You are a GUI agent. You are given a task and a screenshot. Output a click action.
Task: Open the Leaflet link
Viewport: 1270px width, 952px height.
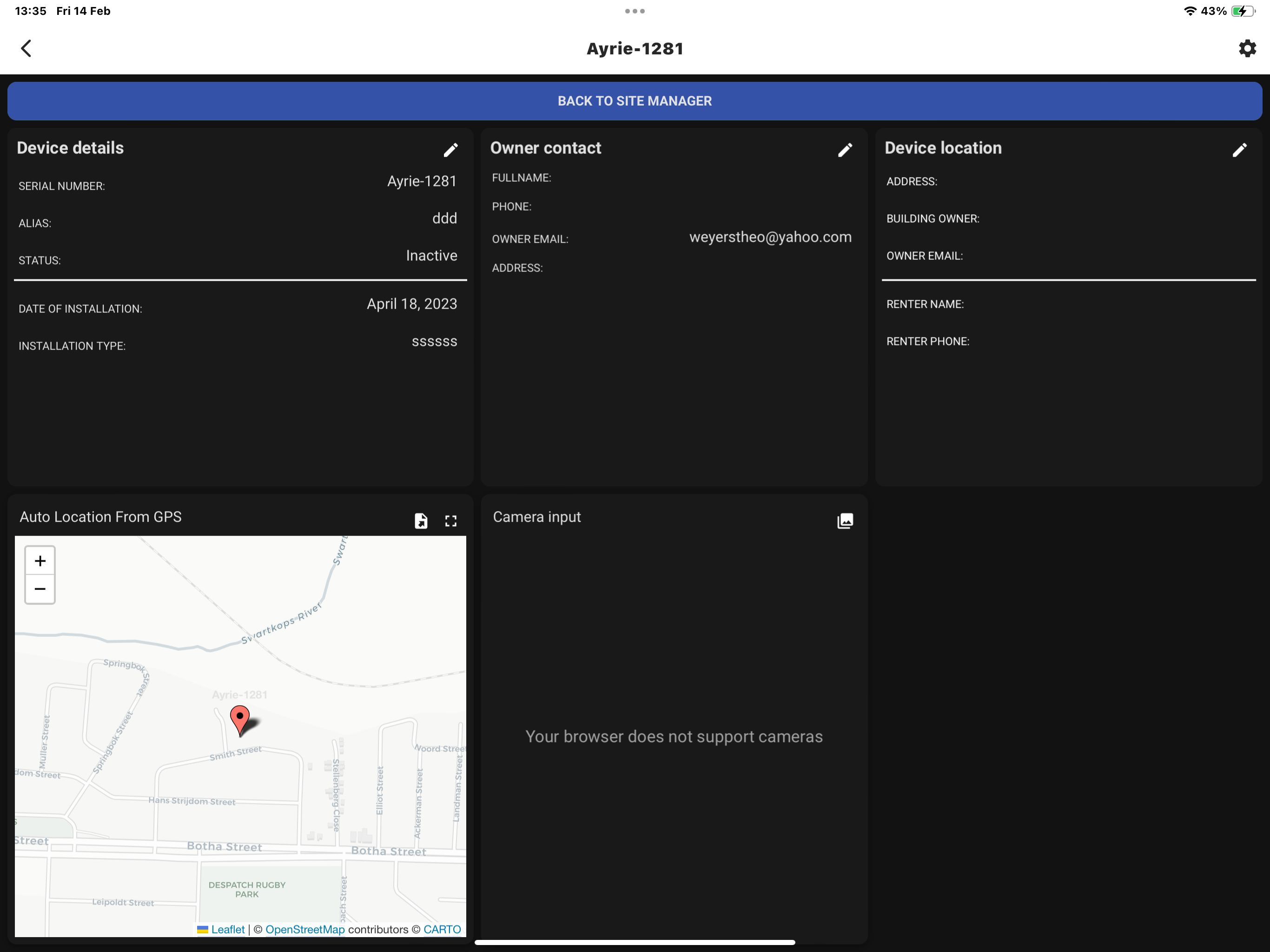(227, 929)
